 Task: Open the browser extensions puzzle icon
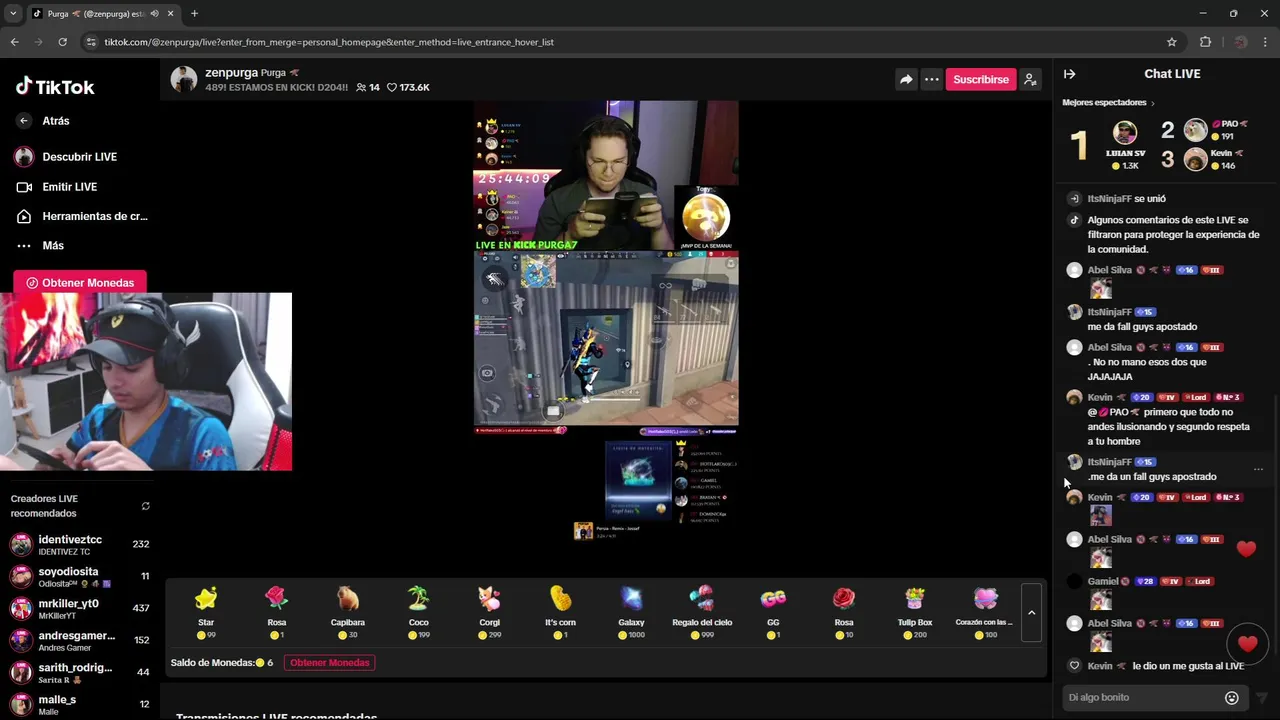tap(1205, 42)
